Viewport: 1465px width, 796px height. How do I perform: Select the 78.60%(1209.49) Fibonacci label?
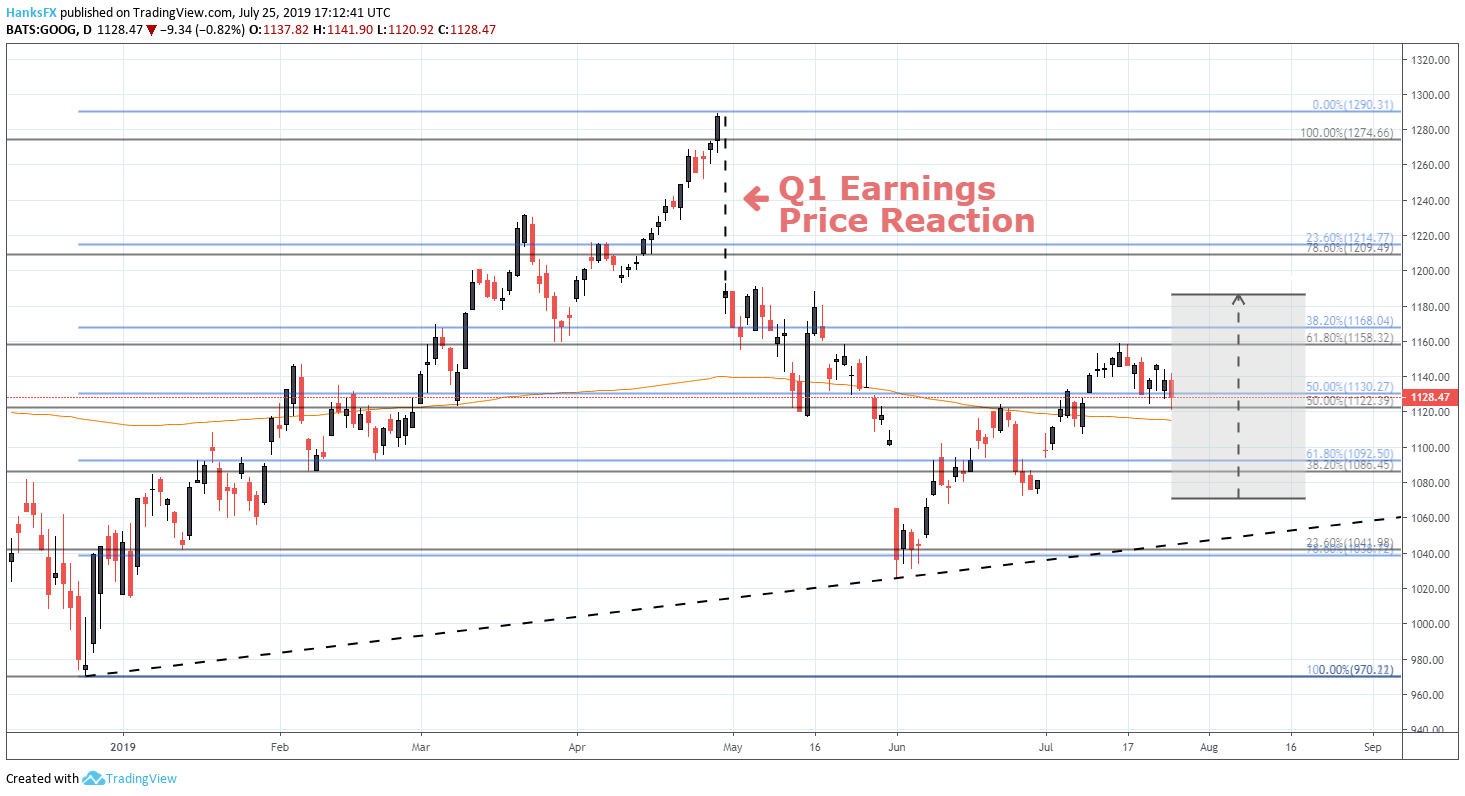(1349, 247)
